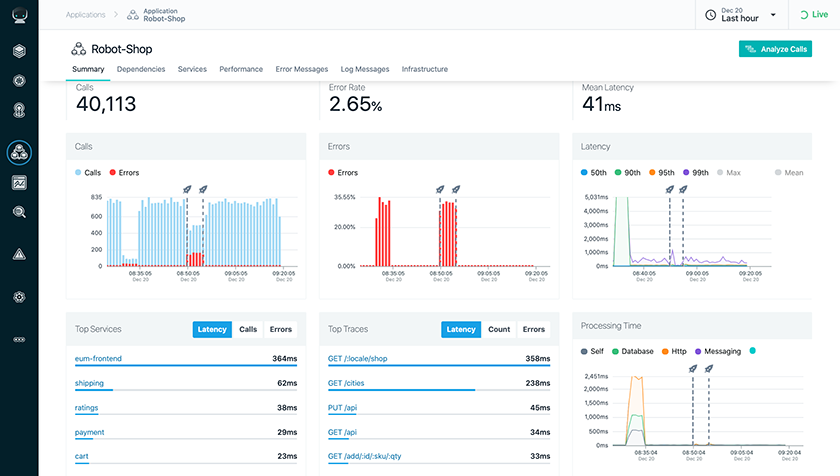Sort Top Traces by Errors

[534, 329]
